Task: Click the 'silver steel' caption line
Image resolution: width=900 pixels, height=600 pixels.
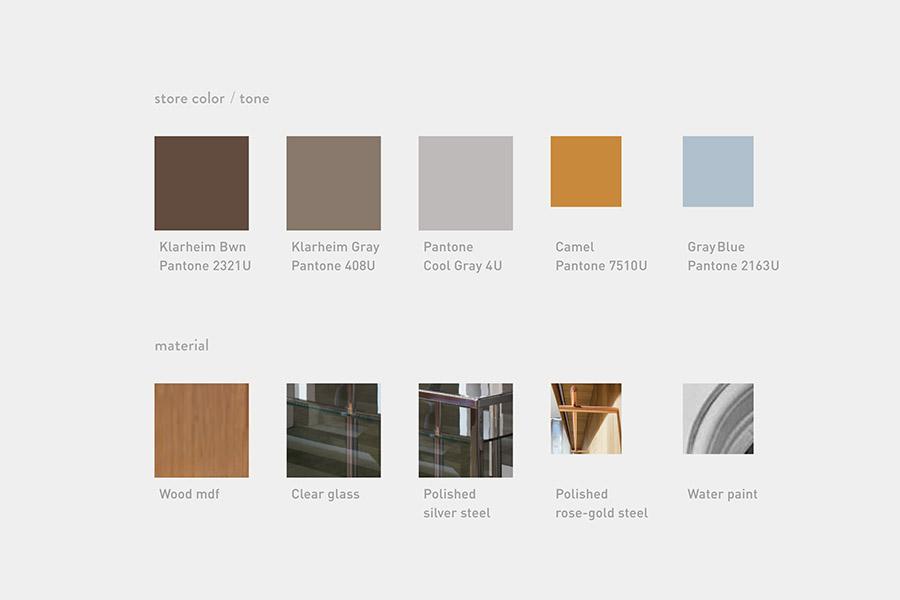Action: (457, 513)
